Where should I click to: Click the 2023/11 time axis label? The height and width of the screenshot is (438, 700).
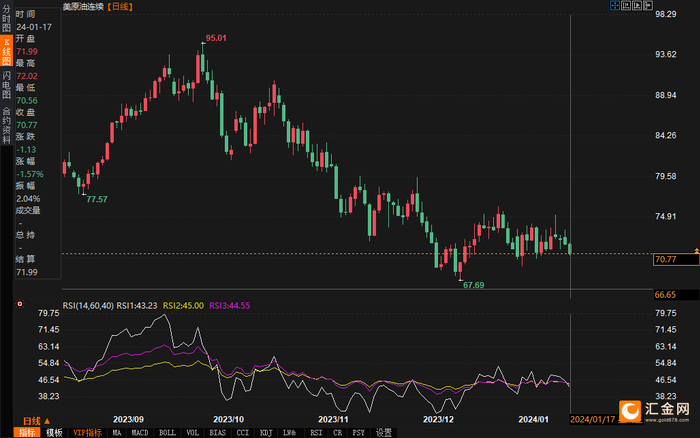coord(333,420)
